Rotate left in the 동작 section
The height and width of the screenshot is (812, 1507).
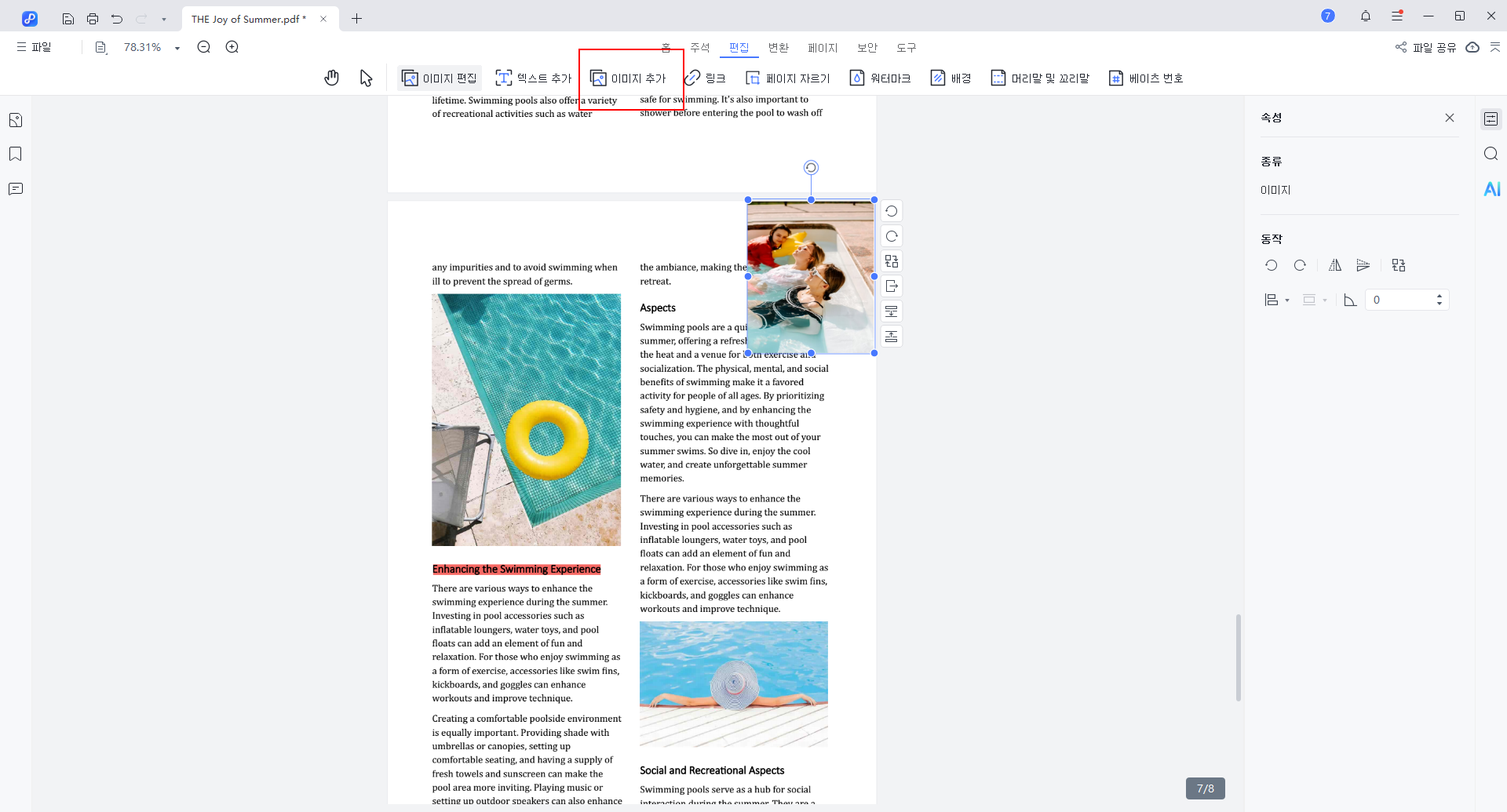point(1272,265)
